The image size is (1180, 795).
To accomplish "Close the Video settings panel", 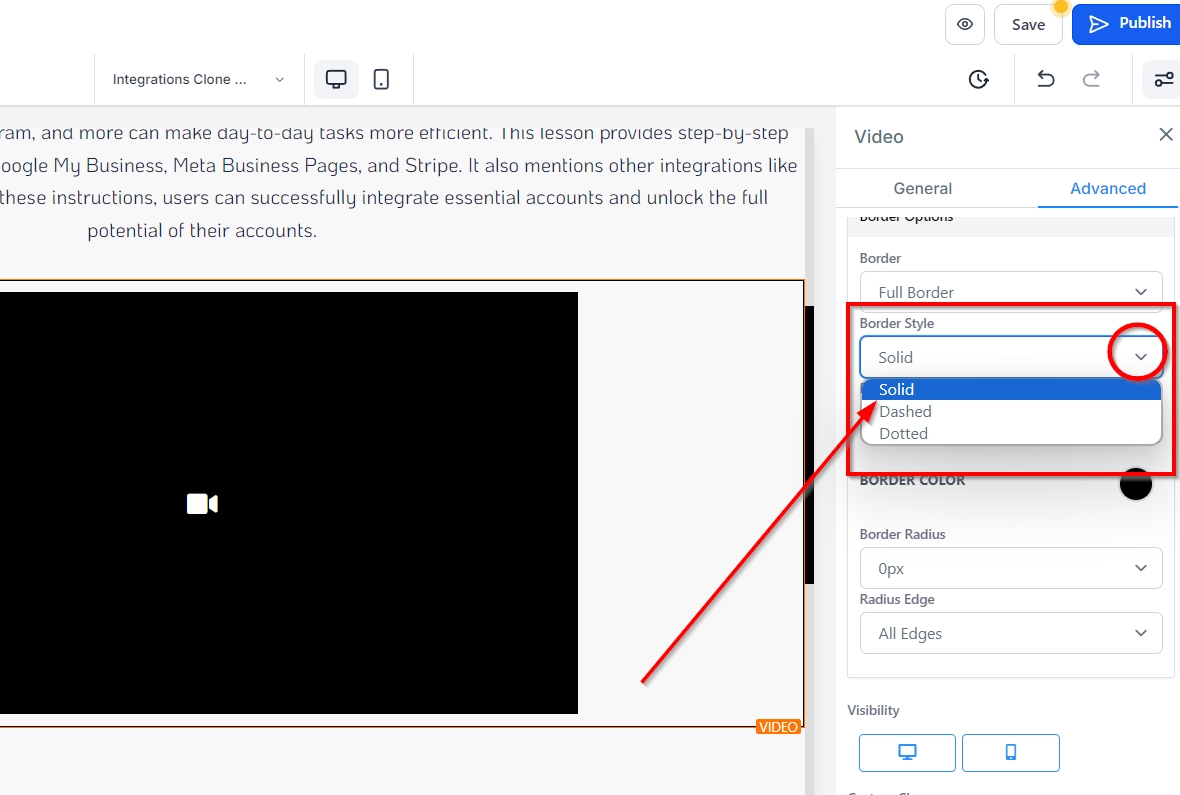I will [1165, 135].
